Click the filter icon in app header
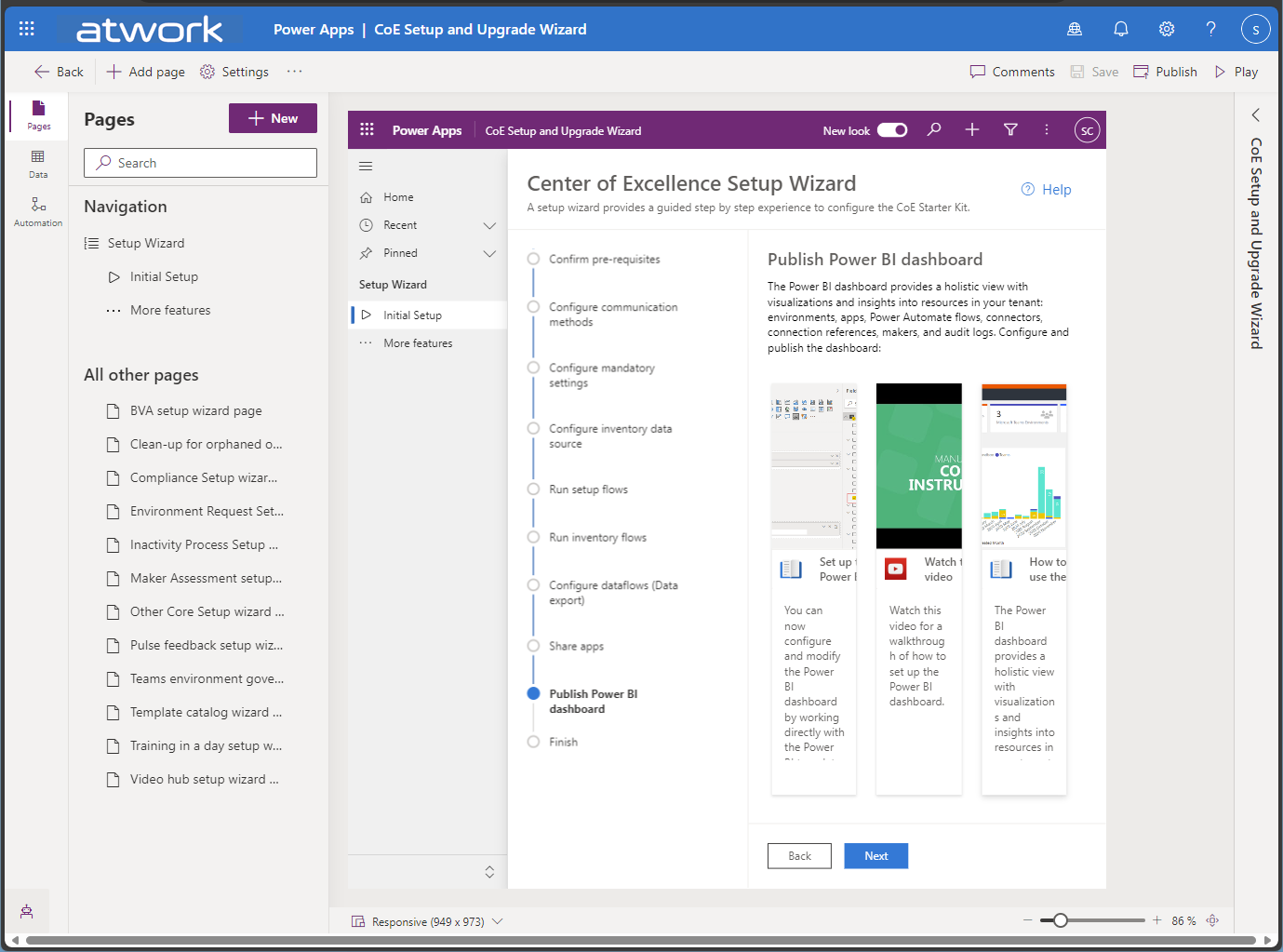1283x952 pixels. click(1010, 130)
